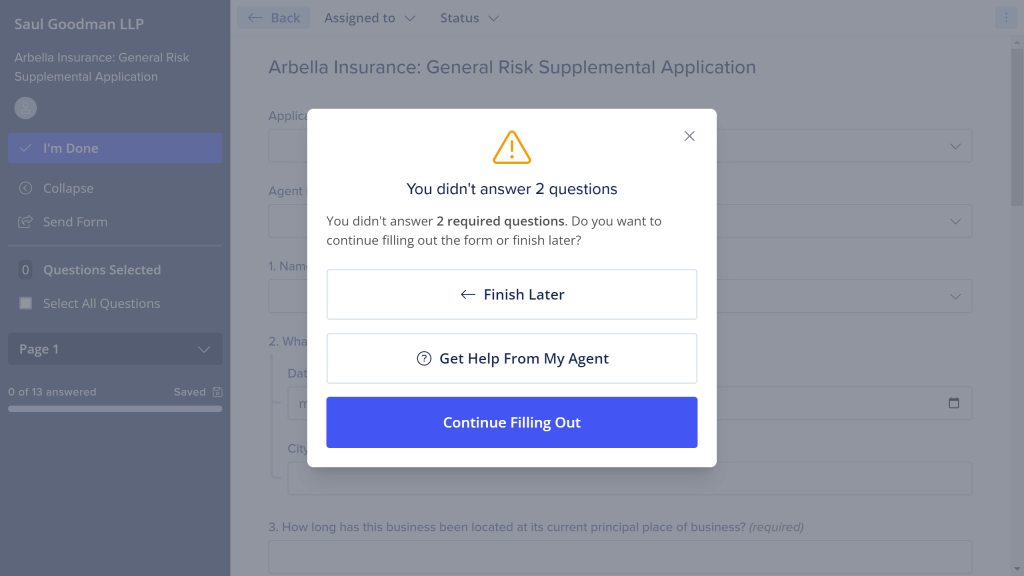Check the Select All Questions checkbox

coord(25,303)
